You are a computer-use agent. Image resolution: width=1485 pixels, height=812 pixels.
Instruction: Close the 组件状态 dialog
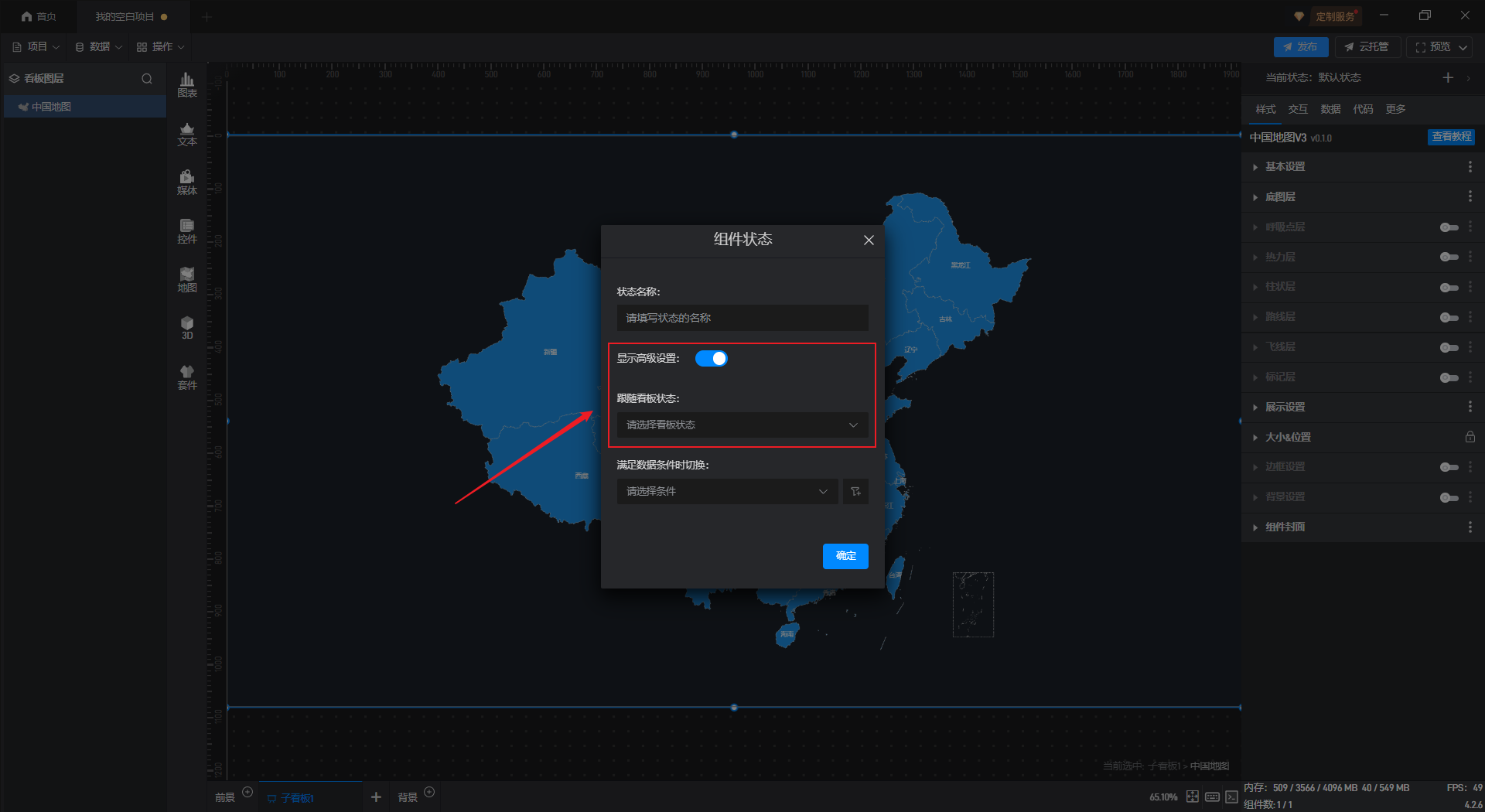click(x=869, y=240)
